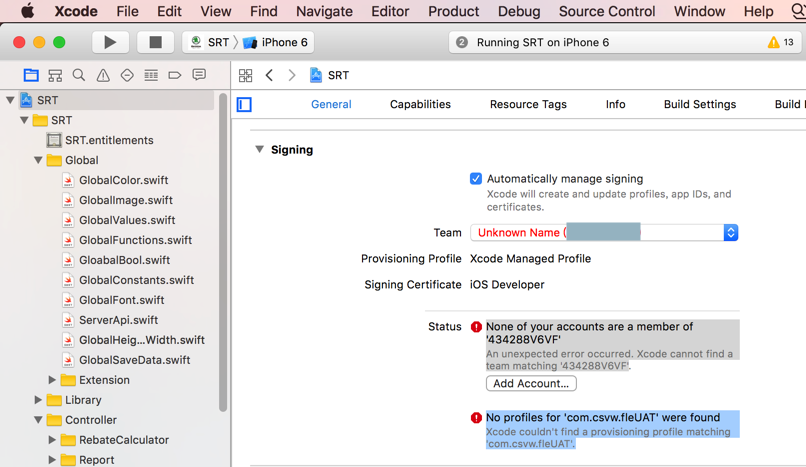The height and width of the screenshot is (467, 806).
Task: Open the Product menu
Action: click(453, 11)
